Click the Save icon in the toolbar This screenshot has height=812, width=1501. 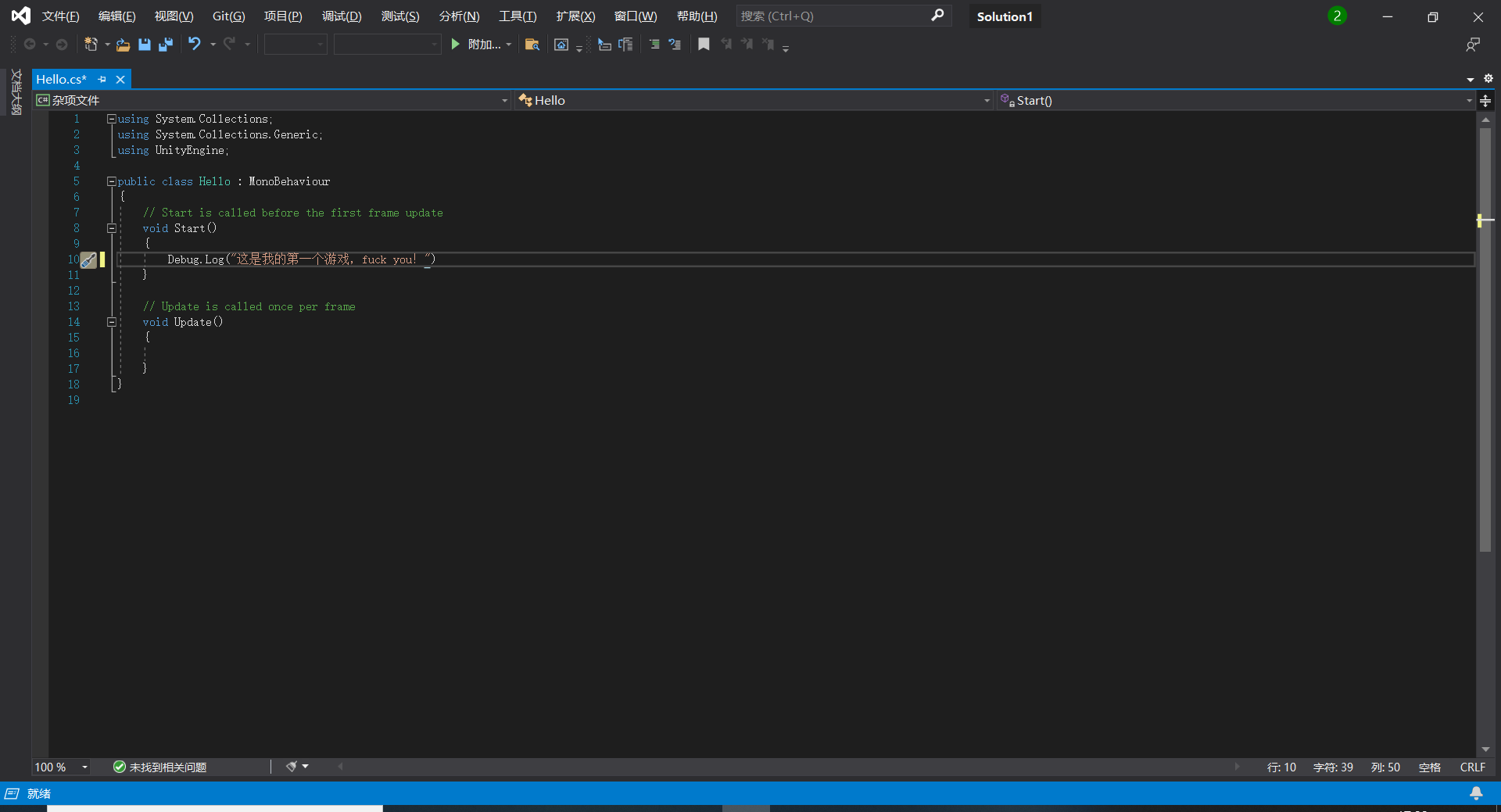coord(145,45)
